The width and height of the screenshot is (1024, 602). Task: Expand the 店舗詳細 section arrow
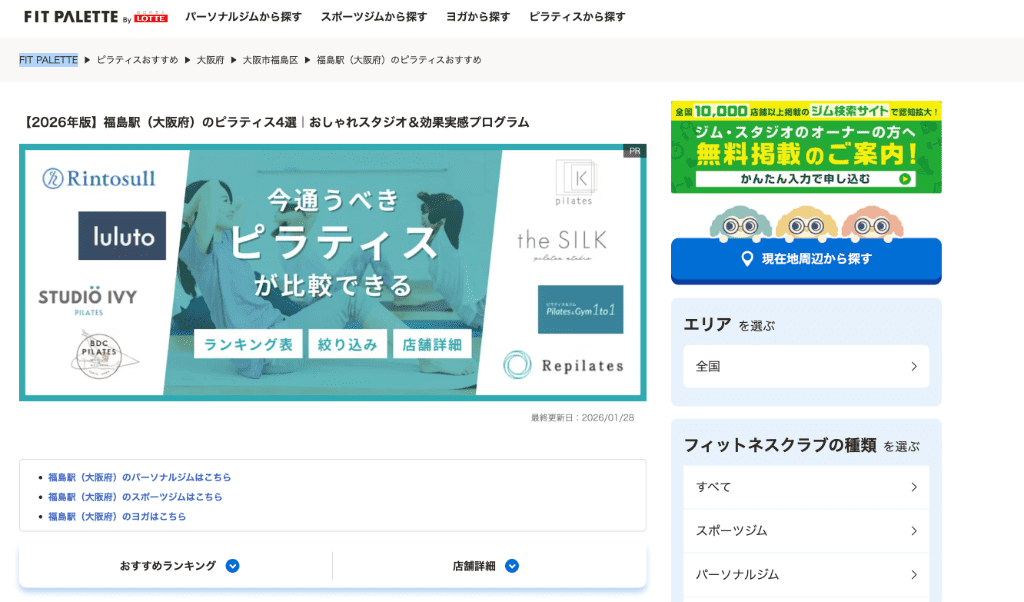click(512, 566)
